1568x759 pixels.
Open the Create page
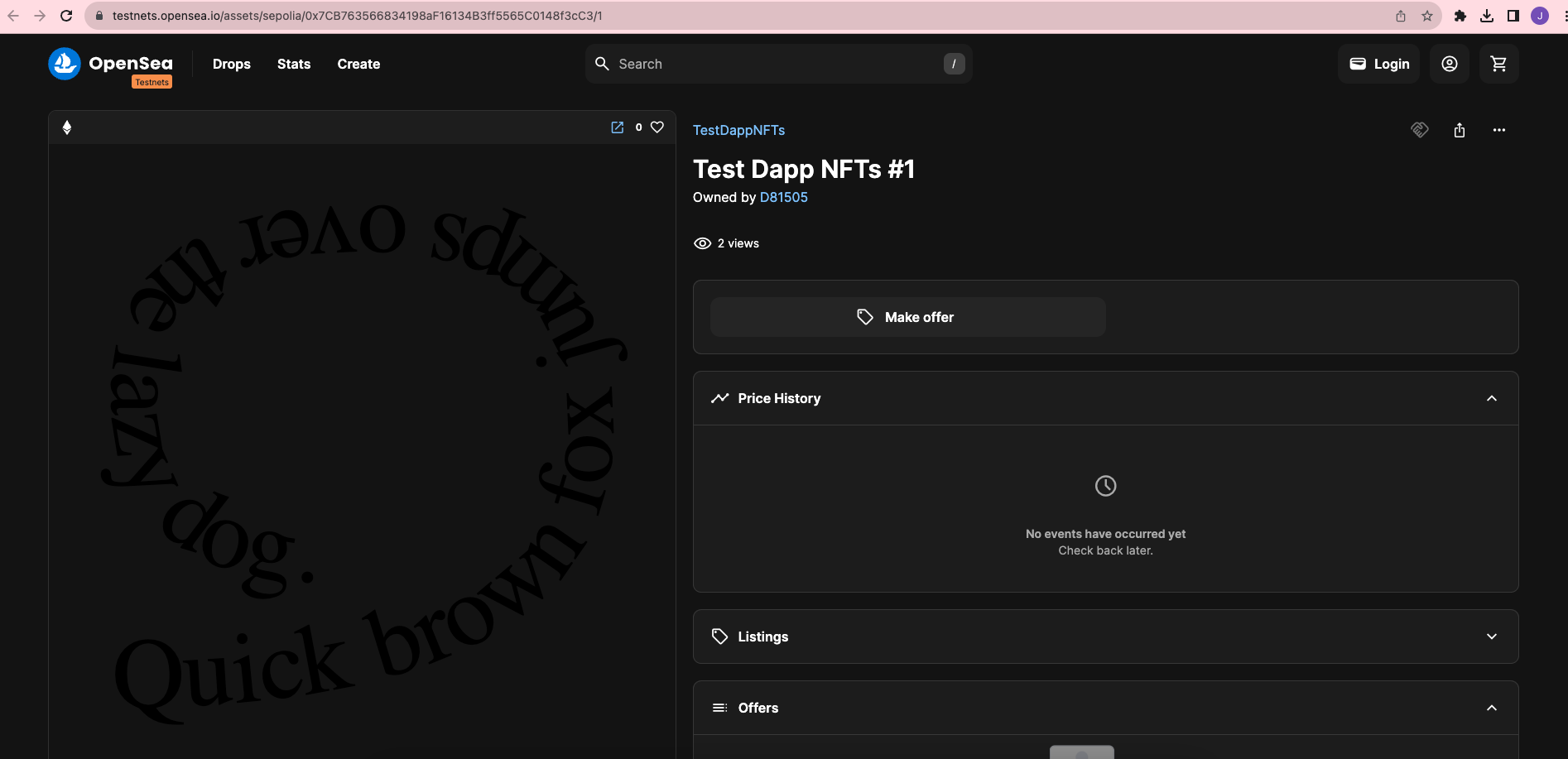tap(358, 64)
